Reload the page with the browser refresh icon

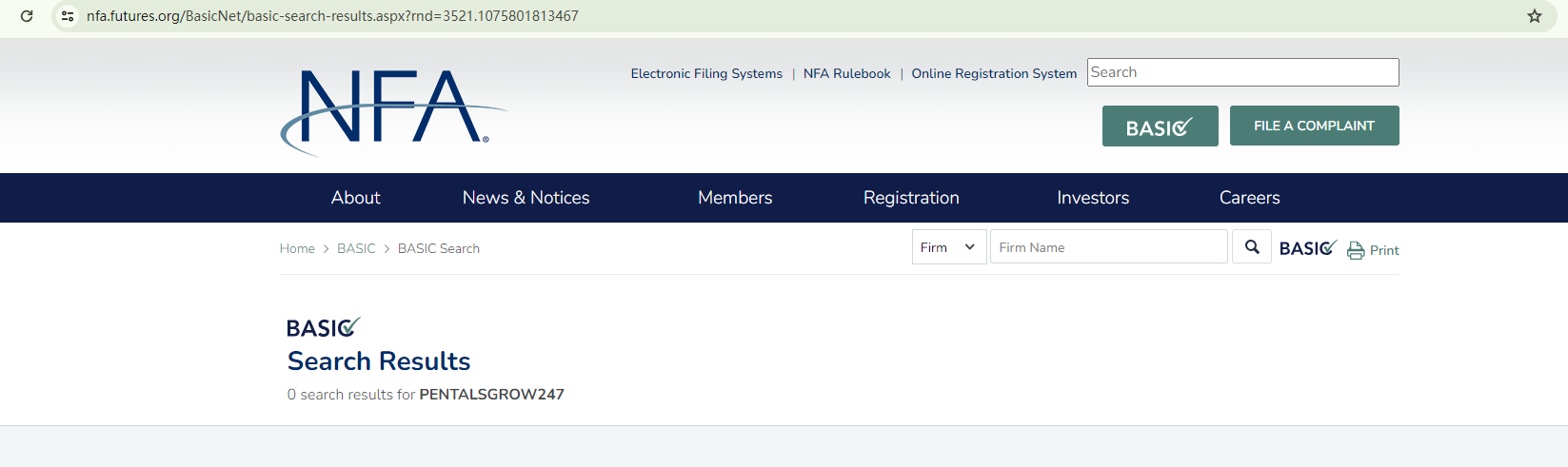[27, 16]
